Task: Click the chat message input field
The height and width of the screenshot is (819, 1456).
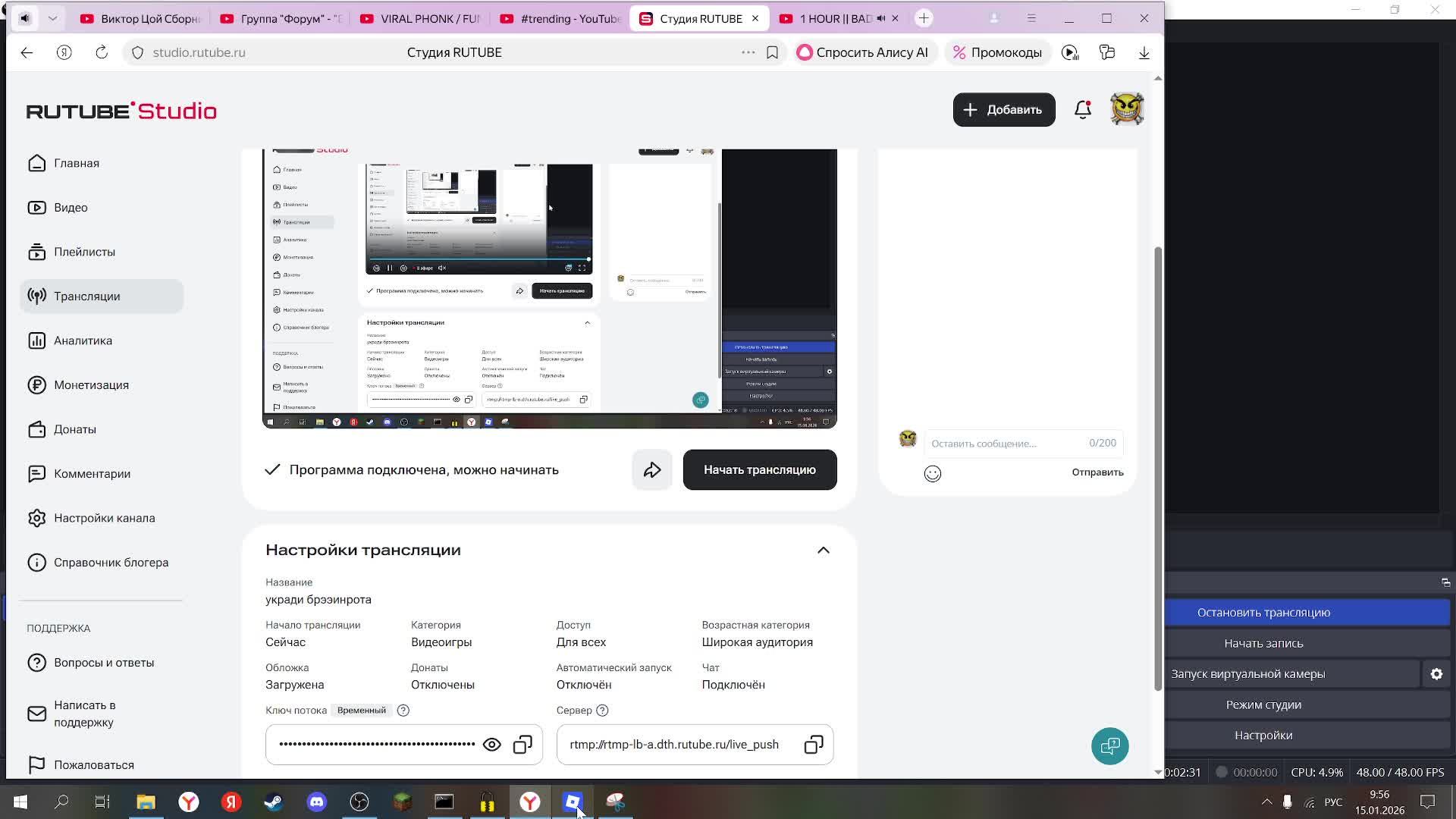Action: click(1005, 444)
